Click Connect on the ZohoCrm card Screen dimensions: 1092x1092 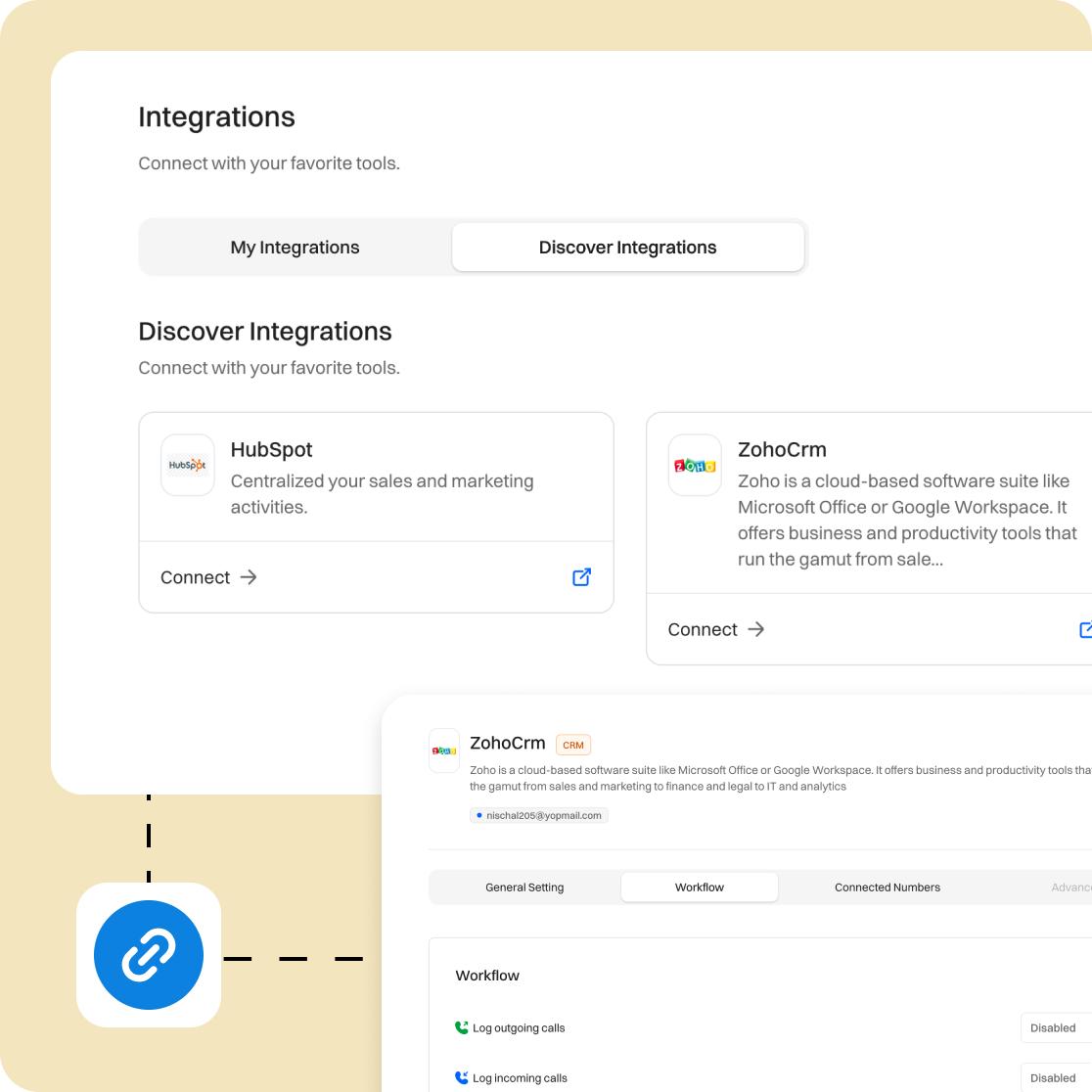tap(703, 629)
